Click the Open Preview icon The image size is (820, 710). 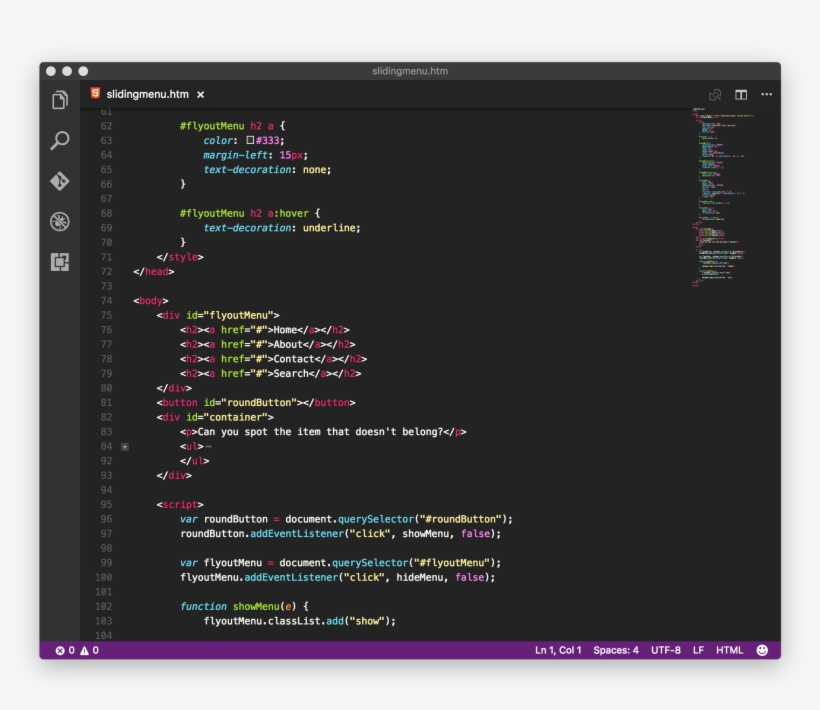click(x=715, y=93)
